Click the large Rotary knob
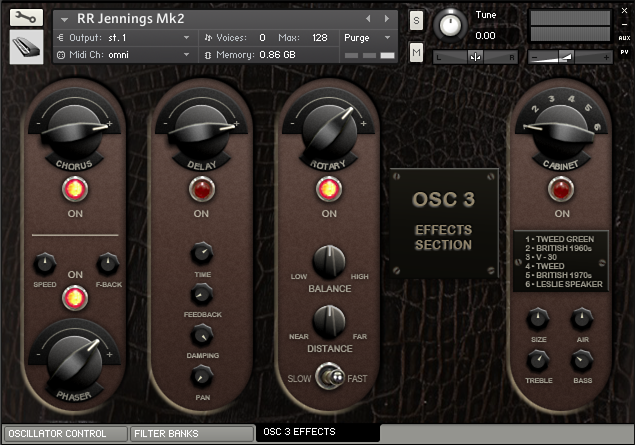Viewport: 635px width, 445px height. (x=329, y=130)
